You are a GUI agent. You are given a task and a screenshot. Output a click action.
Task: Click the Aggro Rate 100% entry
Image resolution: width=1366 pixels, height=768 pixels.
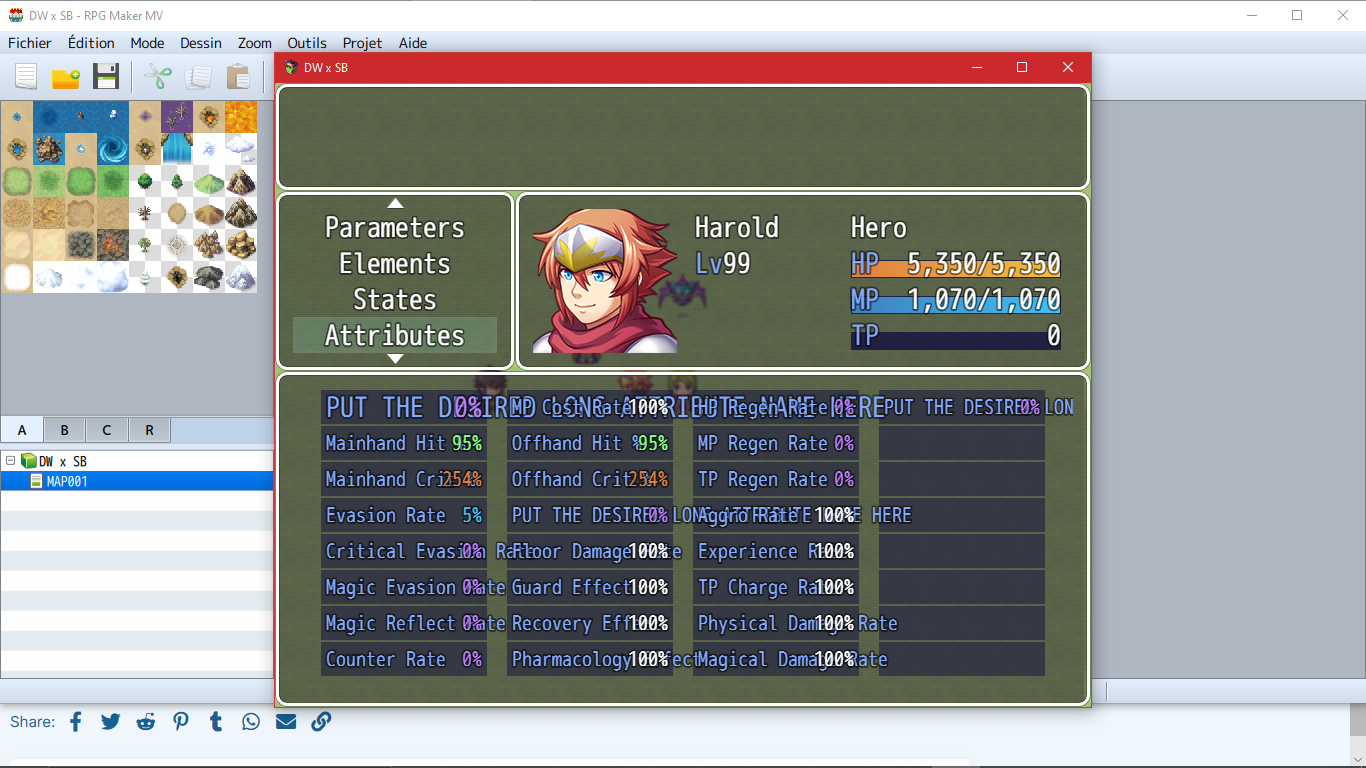tap(776, 515)
